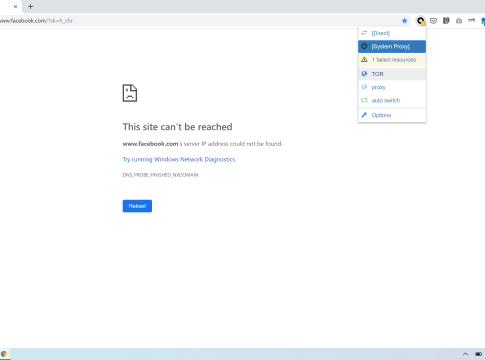Switch to the TOR proxy profile
Image resolution: width=485 pixels, height=360 pixels.
tap(392, 74)
